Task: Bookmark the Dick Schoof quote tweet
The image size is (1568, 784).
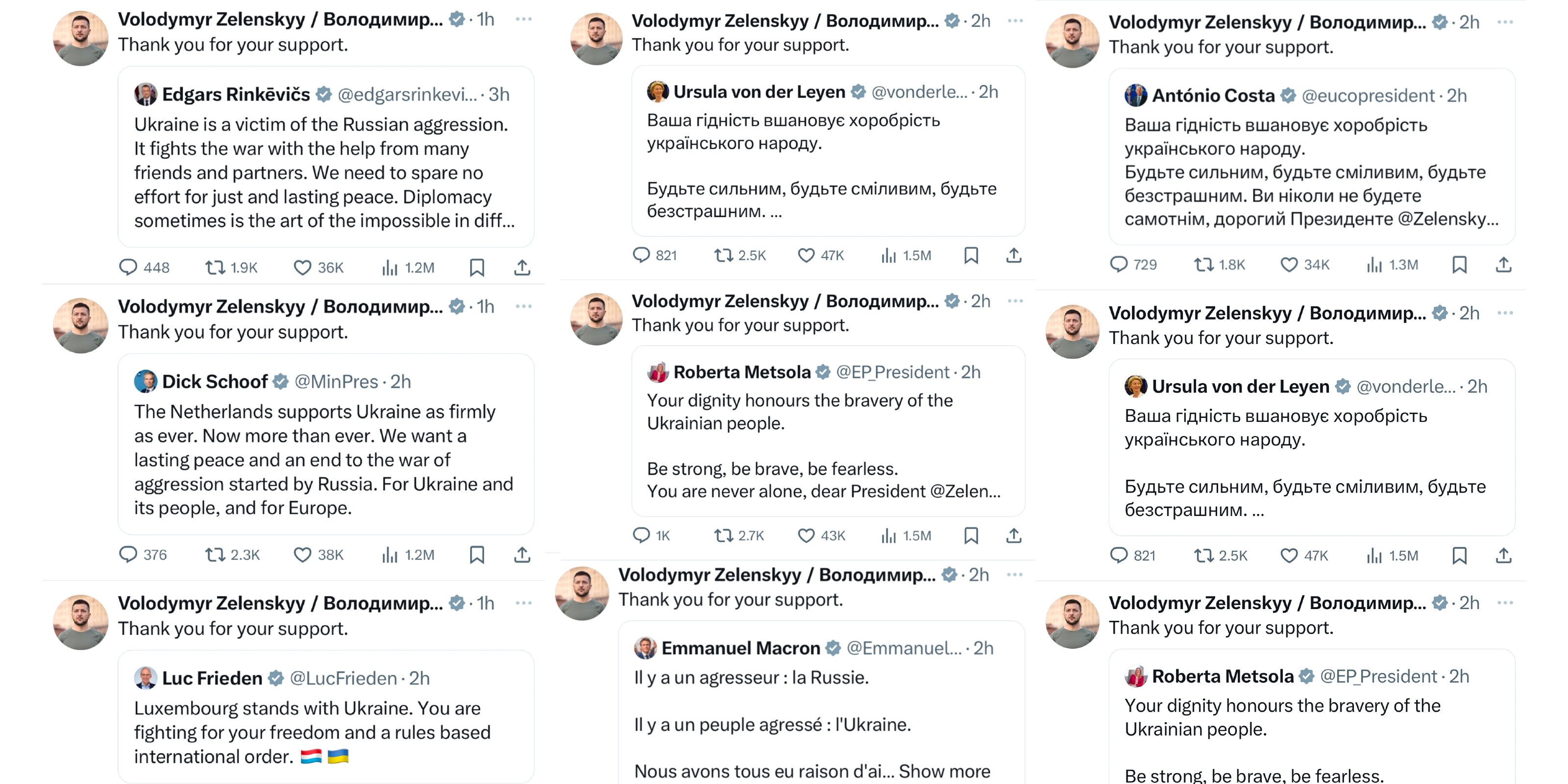Action: click(x=477, y=555)
